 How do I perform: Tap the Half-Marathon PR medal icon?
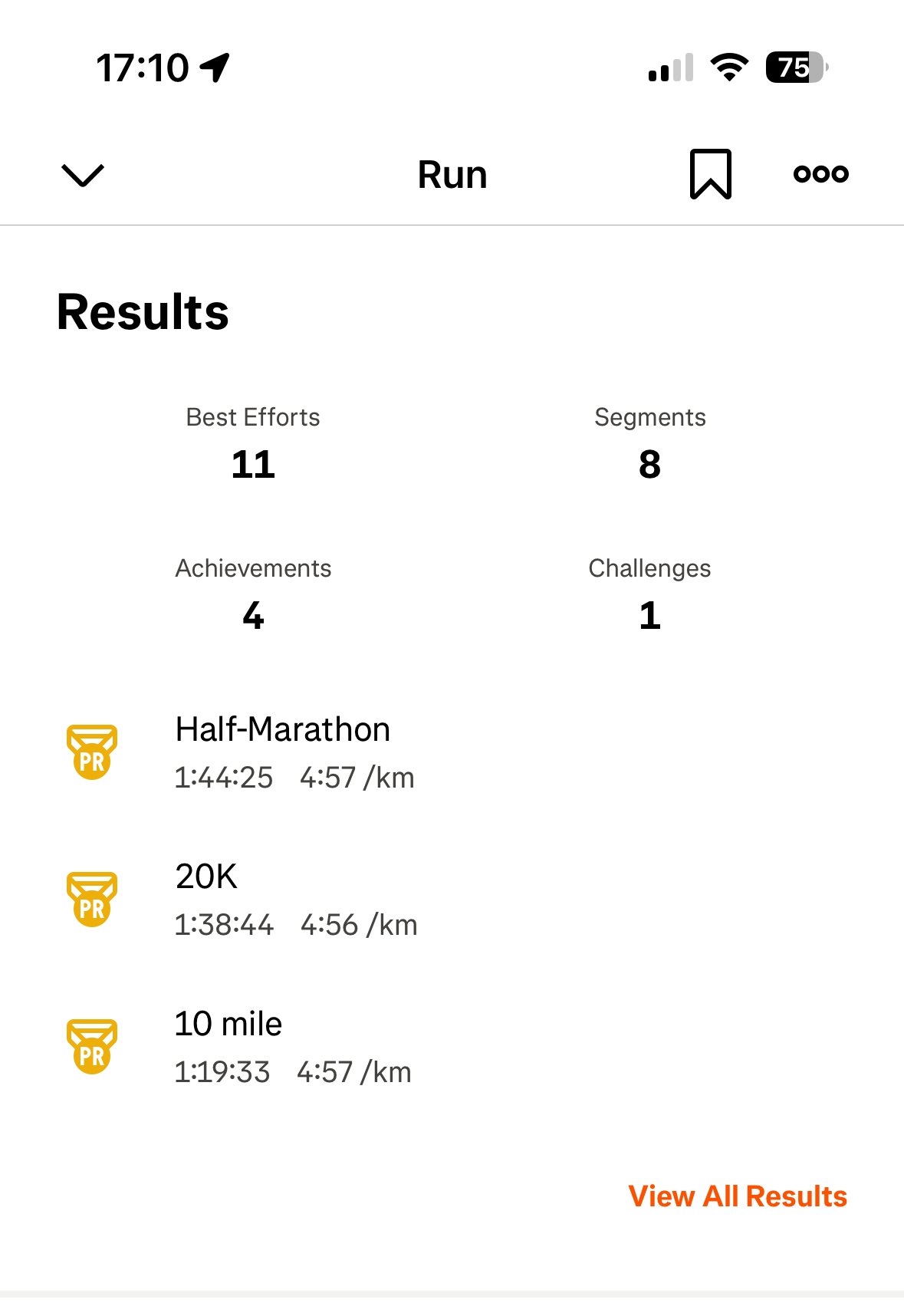pyautogui.click(x=92, y=752)
